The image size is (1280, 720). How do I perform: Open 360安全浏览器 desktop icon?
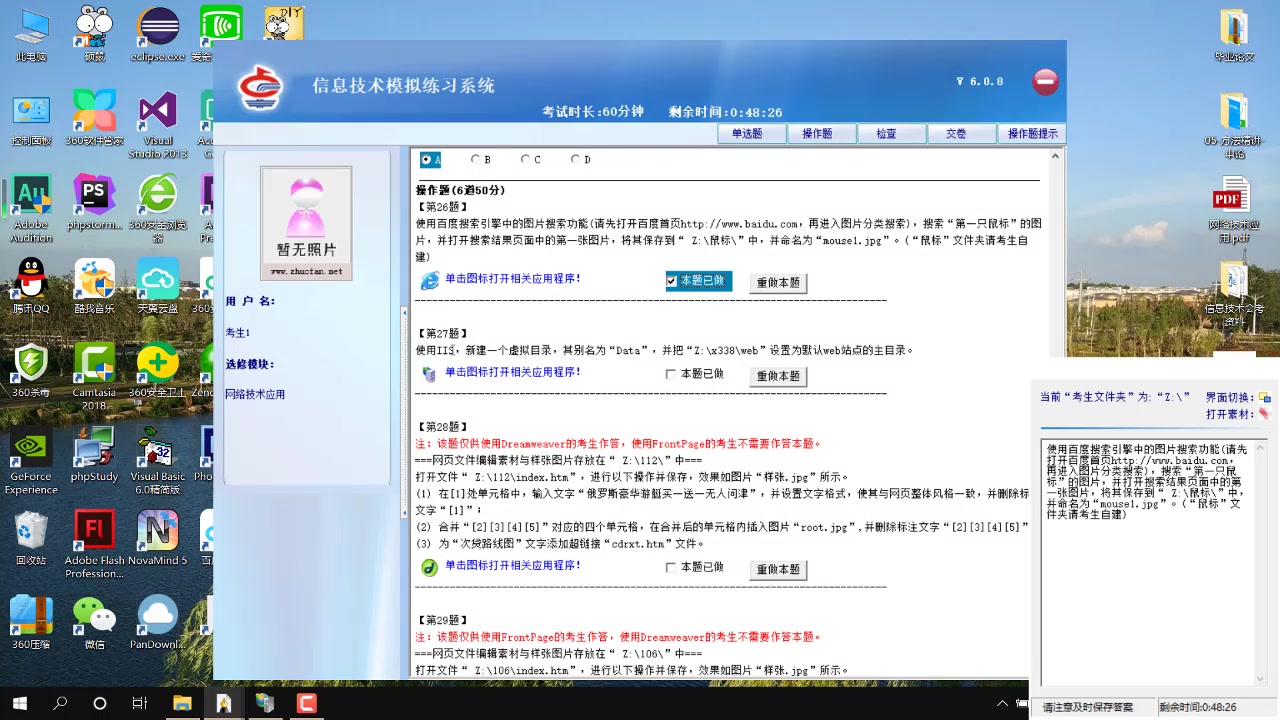pos(158,210)
